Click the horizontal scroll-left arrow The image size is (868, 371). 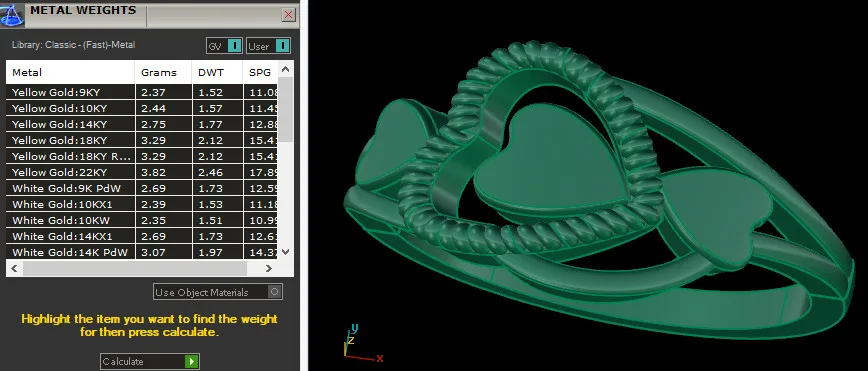pyautogui.click(x=14, y=268)
